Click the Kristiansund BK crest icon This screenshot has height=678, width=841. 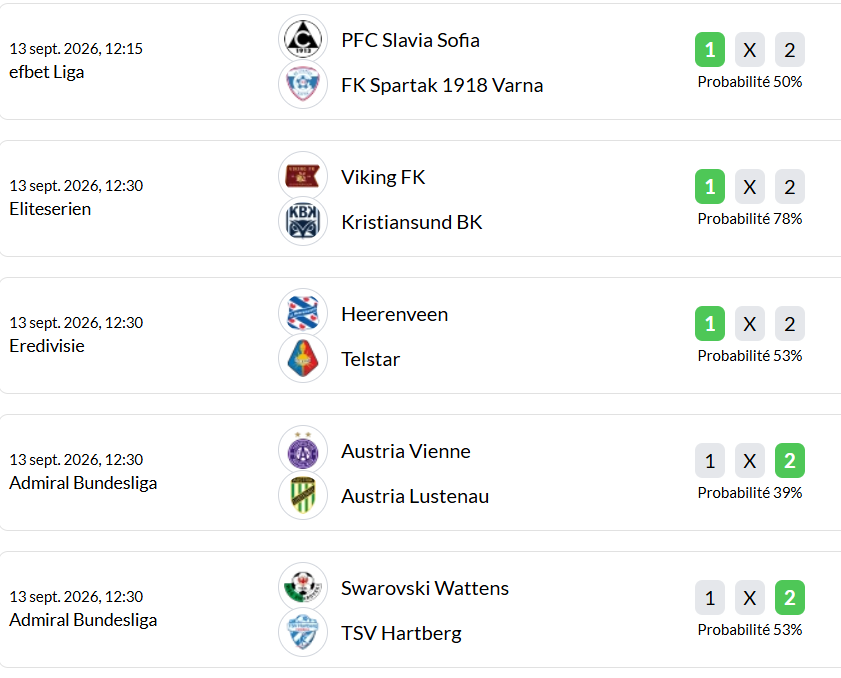[x=303, y=221]
